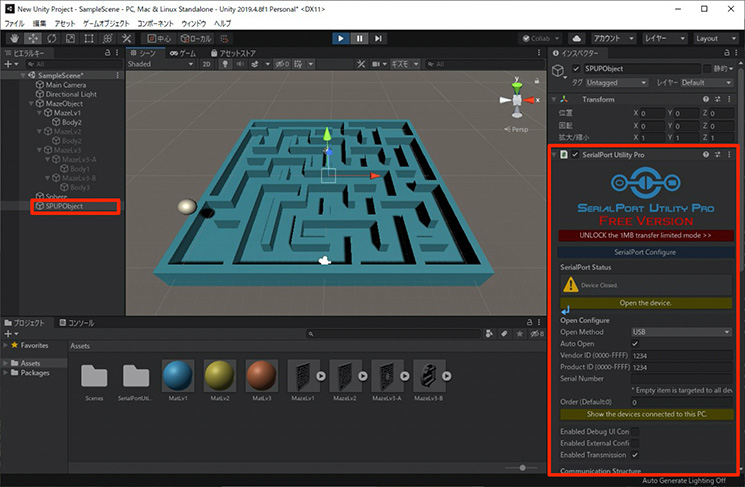The image size is (745, 487).
Task: Toggle the 2D view button in Scene
Action: [x=206, y=64]
